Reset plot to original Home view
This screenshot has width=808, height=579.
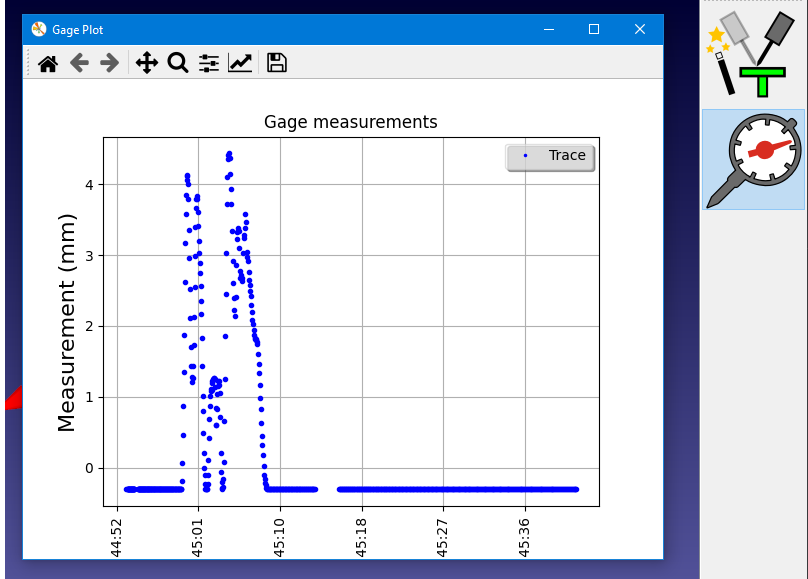point(47,63)
